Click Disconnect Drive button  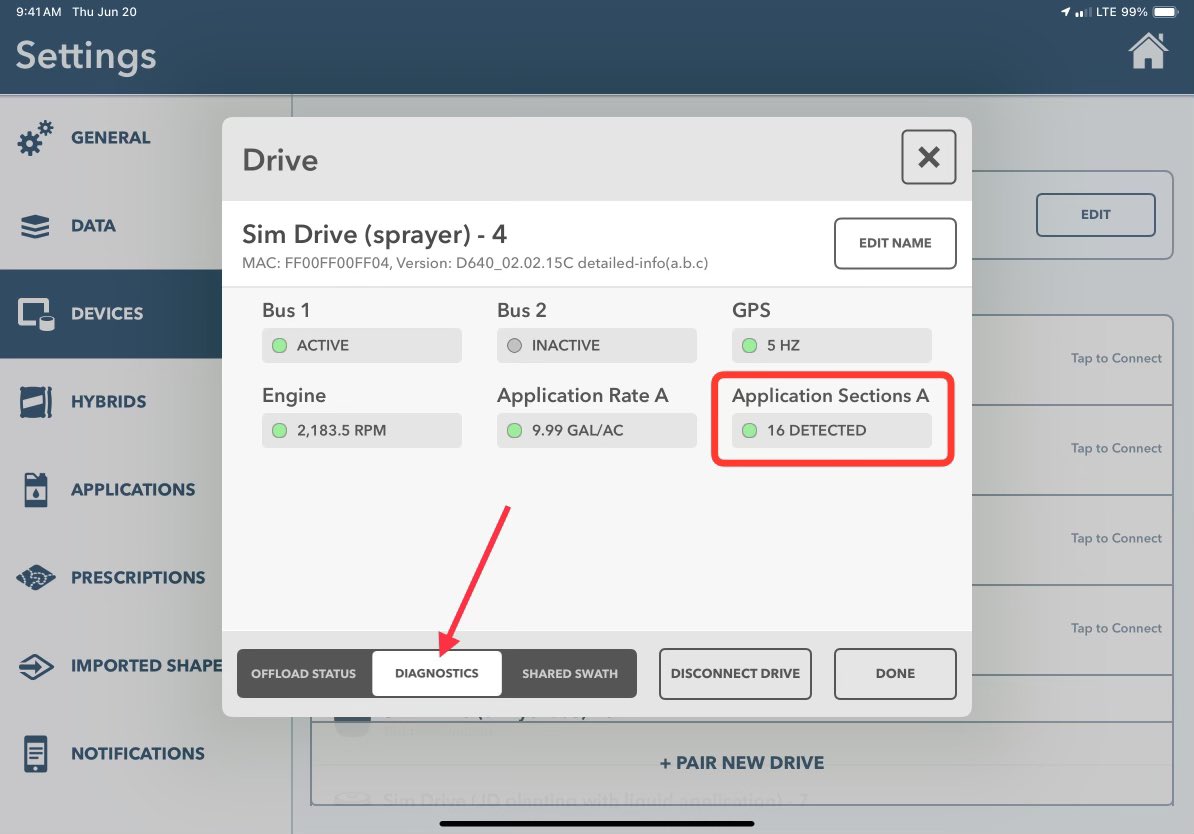735,673
